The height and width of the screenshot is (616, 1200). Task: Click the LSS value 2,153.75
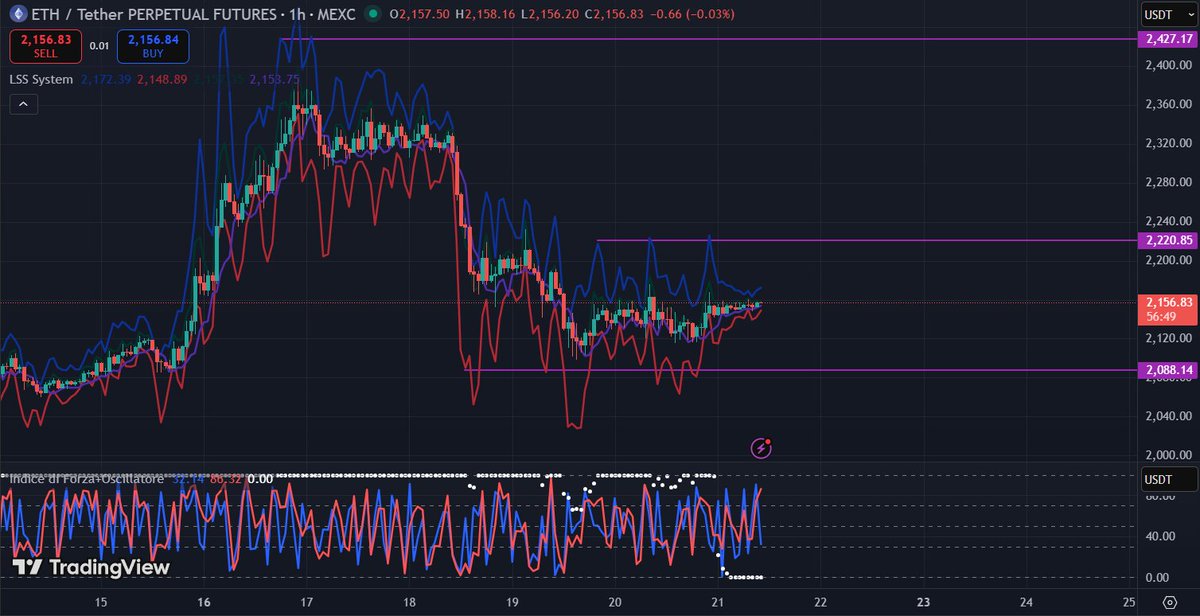[275, 79]
